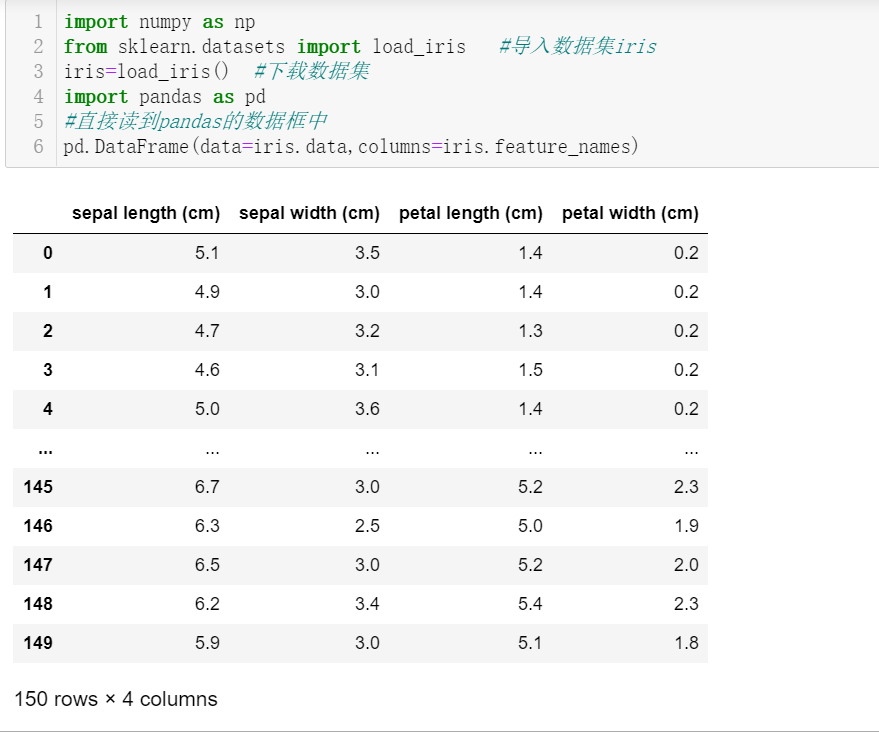The width and height of the screenshot is (879, 732).
Task: Click sepal width value 3.4 in row 148
Action: click(x=367, y=604)
